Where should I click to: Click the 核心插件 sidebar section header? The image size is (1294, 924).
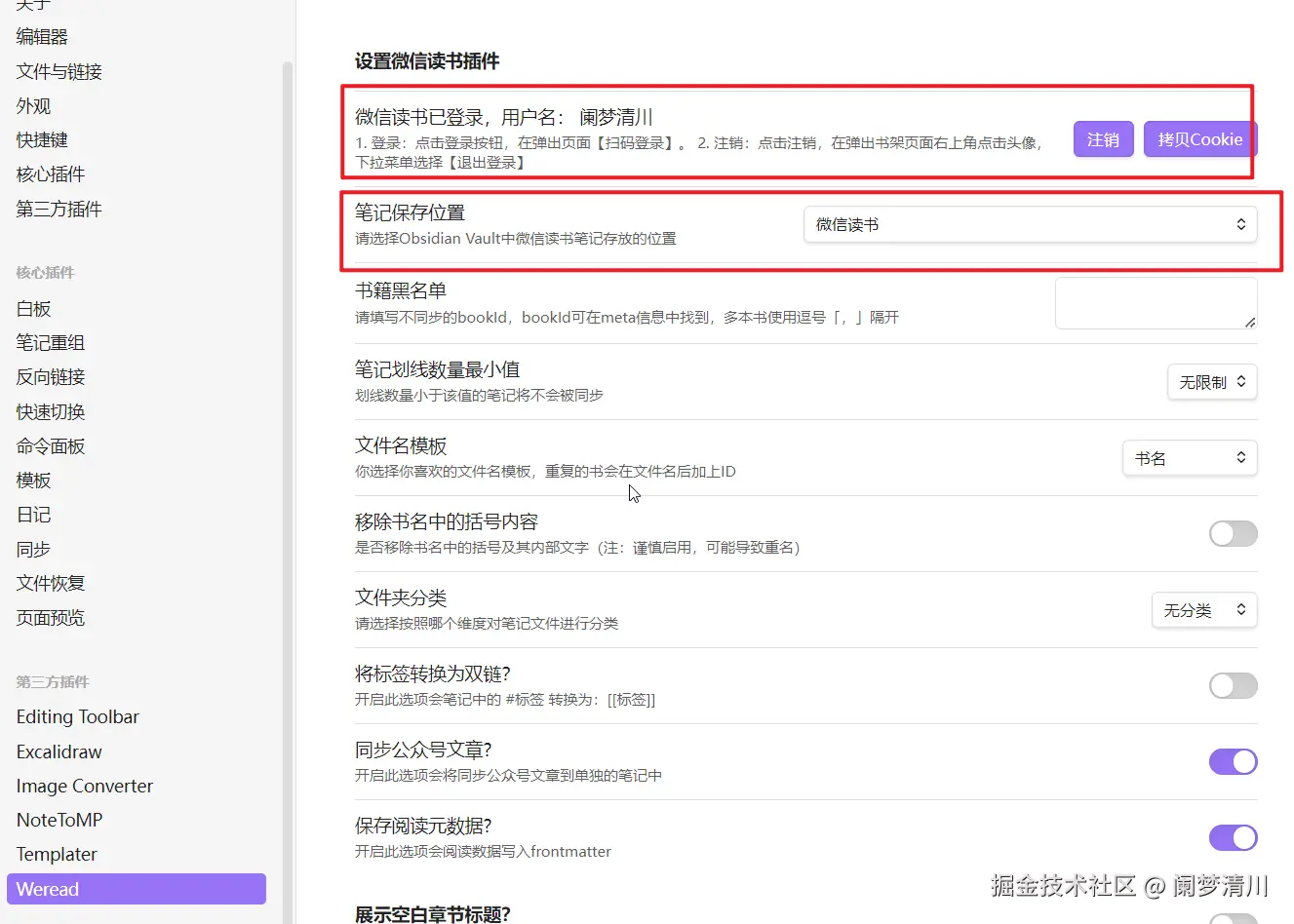[45, 273]
